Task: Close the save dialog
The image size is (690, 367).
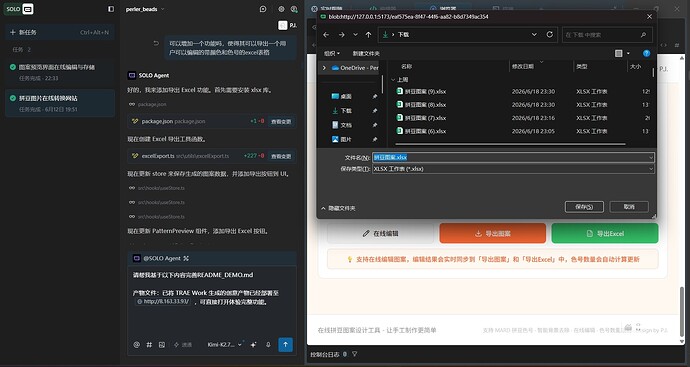Action: point(649,17)
